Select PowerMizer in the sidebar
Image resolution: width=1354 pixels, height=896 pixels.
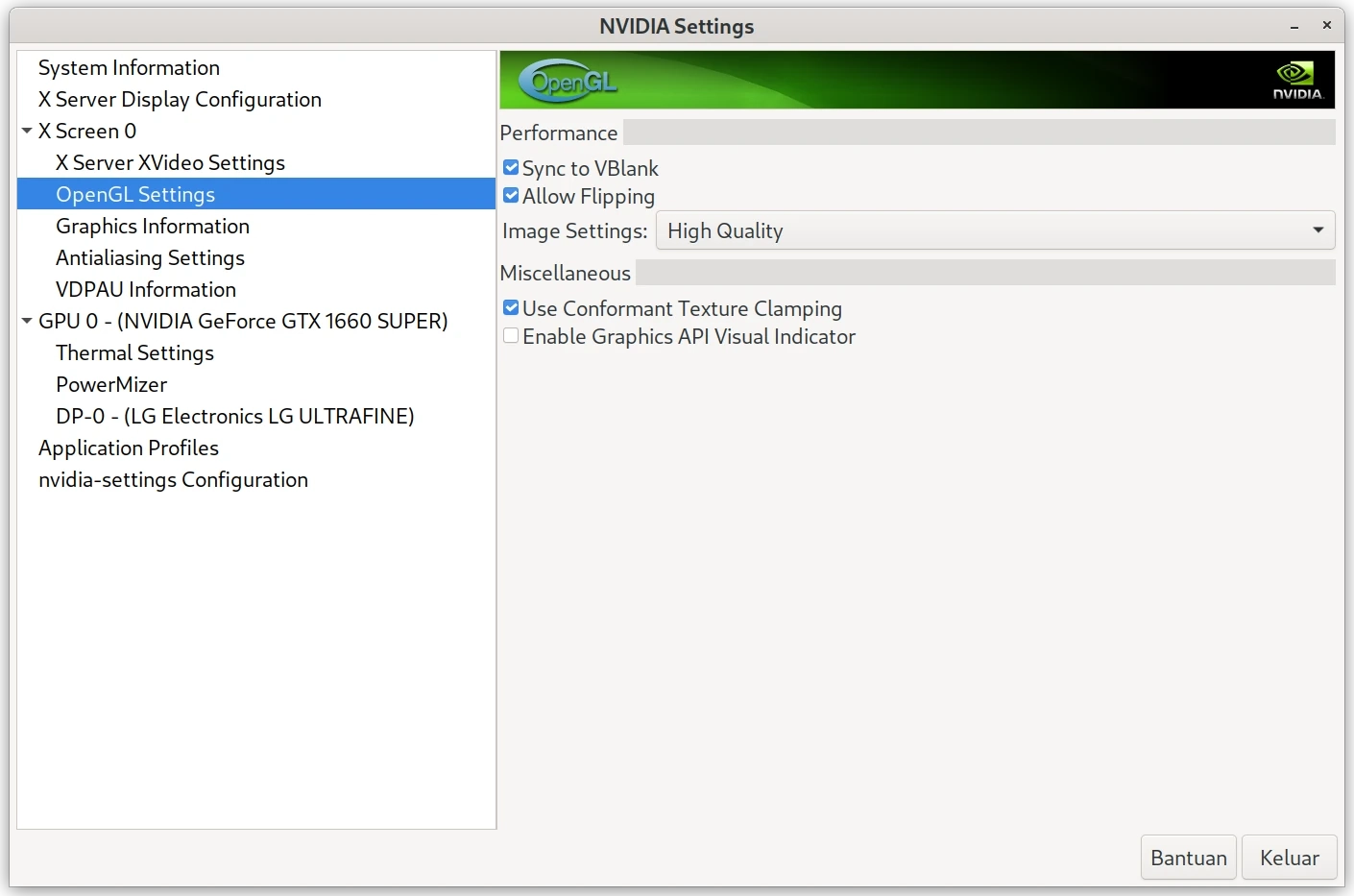(x=111, y=384)
